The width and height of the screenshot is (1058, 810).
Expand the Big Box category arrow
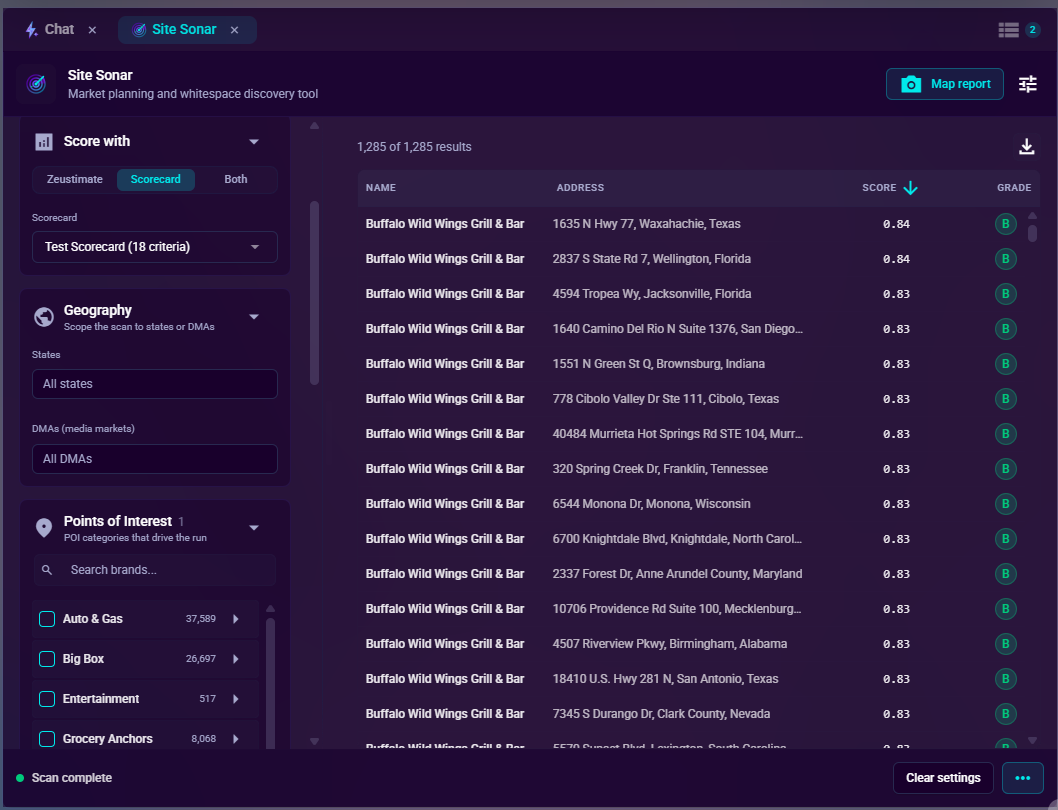[x=235, y=659]
